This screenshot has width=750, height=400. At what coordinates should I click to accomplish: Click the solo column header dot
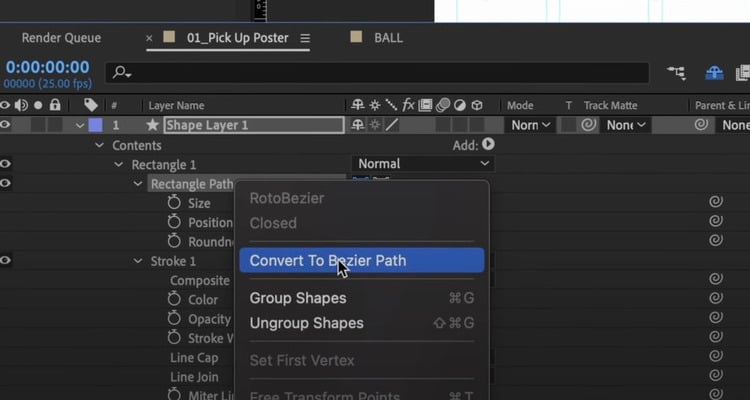[x=38, y=105]
